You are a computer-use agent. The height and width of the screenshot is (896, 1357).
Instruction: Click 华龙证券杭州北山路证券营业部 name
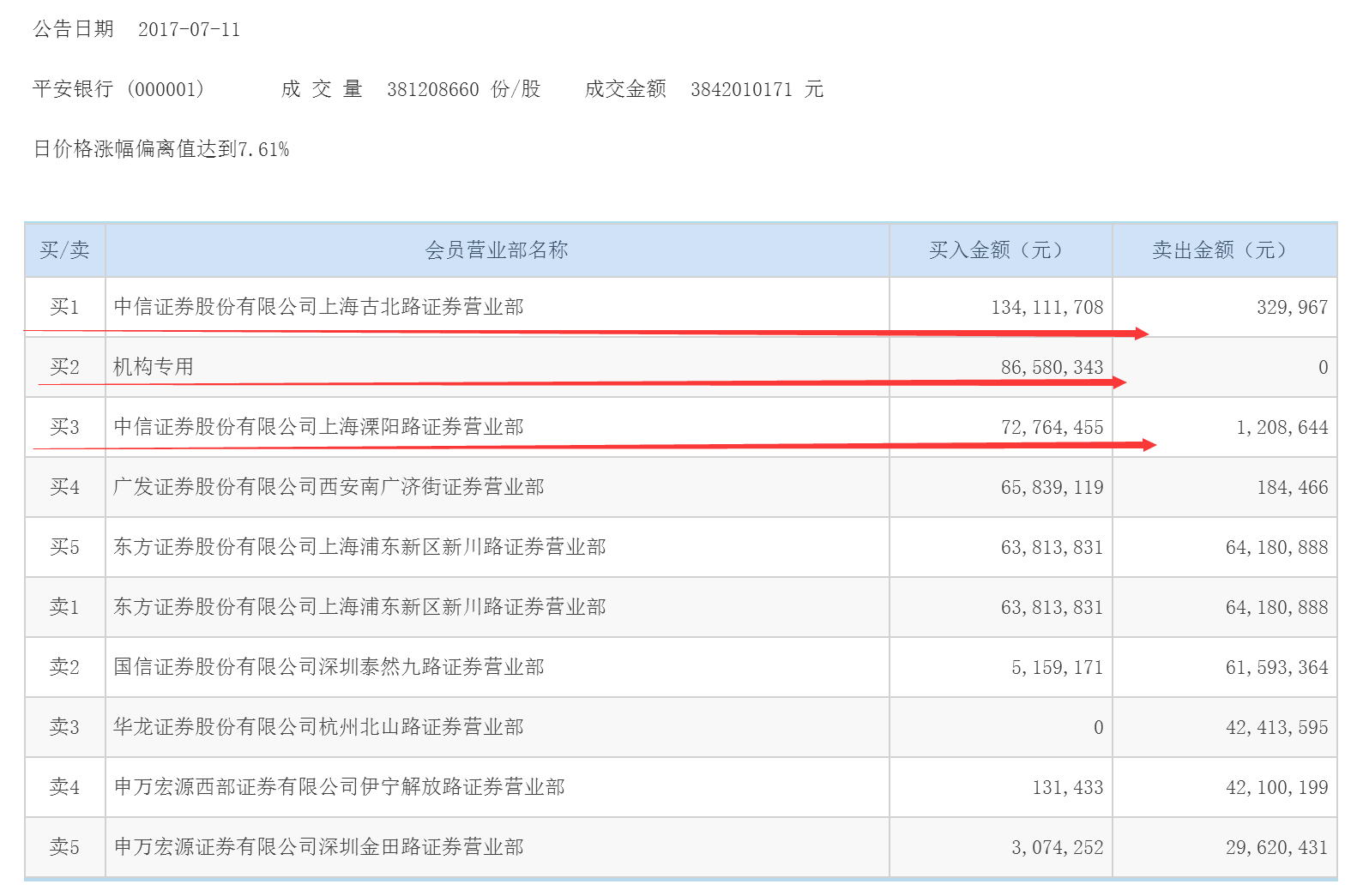[318, 727]
